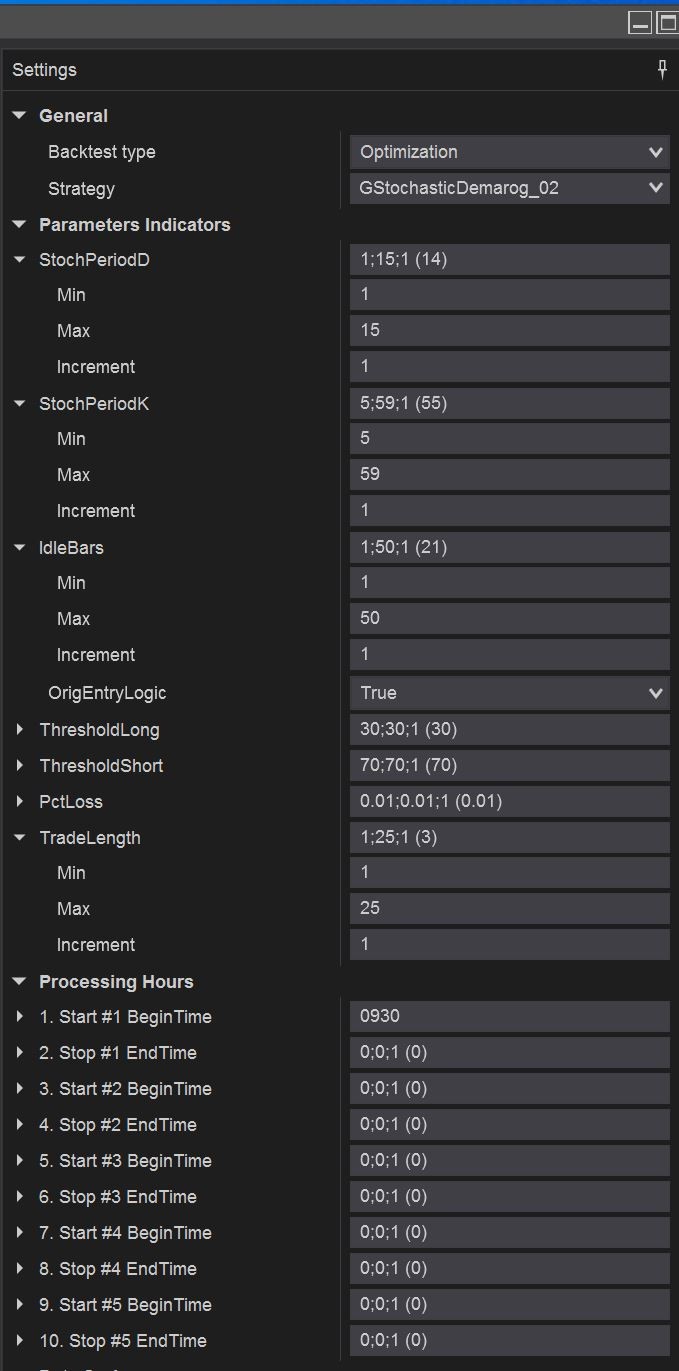Expand the Start #1 BeginTime row
This screenshot has width=679, height=1371.
19,1017
